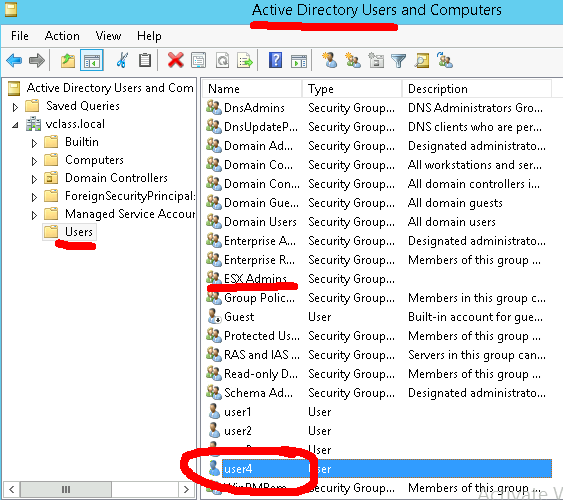
Task: Go up one level using folder icon
Action: pos(68,60)
